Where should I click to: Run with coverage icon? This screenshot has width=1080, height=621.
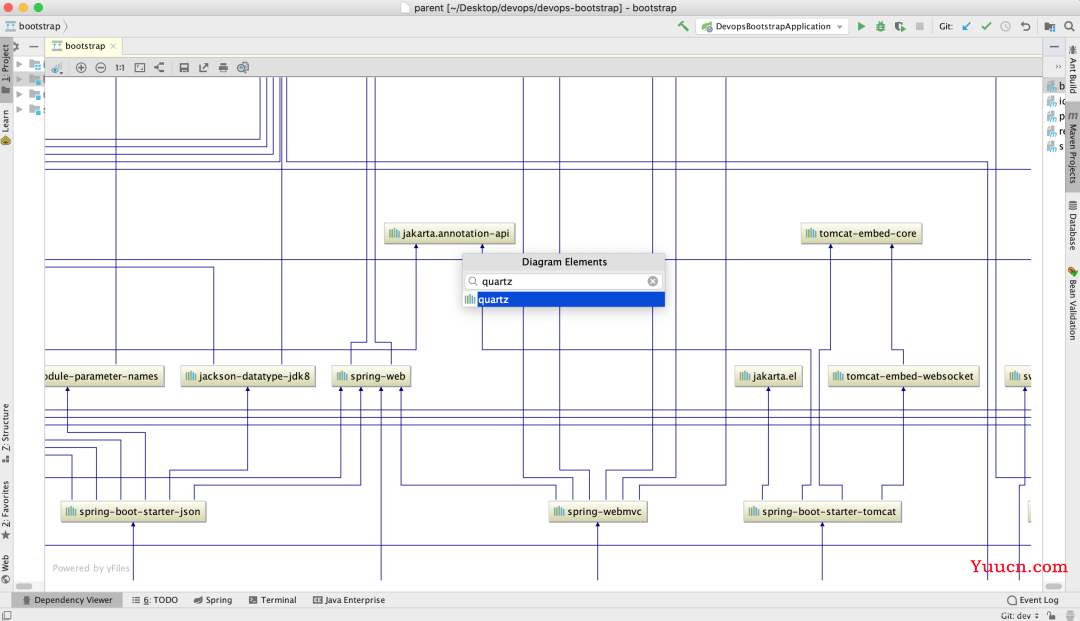pyautogui.click(x=900, y=26)
